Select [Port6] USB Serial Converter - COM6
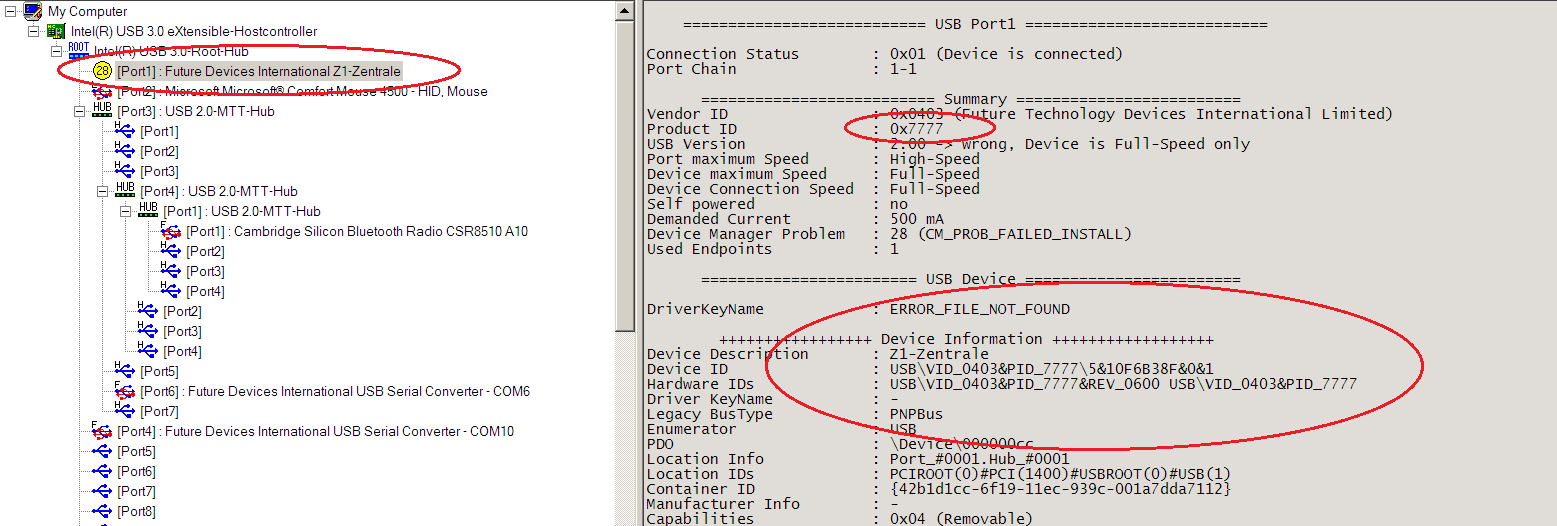This screenshot has height=526, width=1557. tap(335, 391)
